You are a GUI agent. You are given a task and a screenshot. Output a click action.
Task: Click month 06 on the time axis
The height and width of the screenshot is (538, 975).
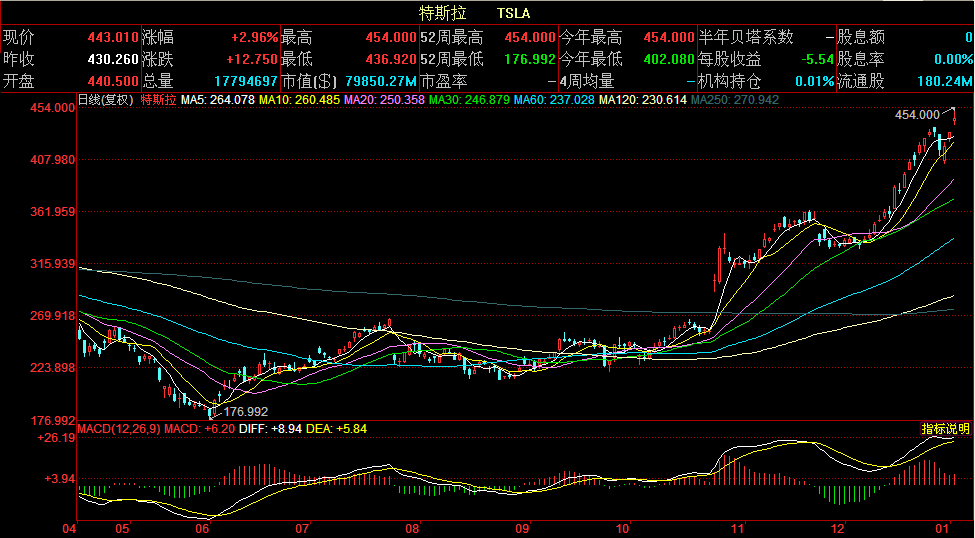click(x=202, y=529)
